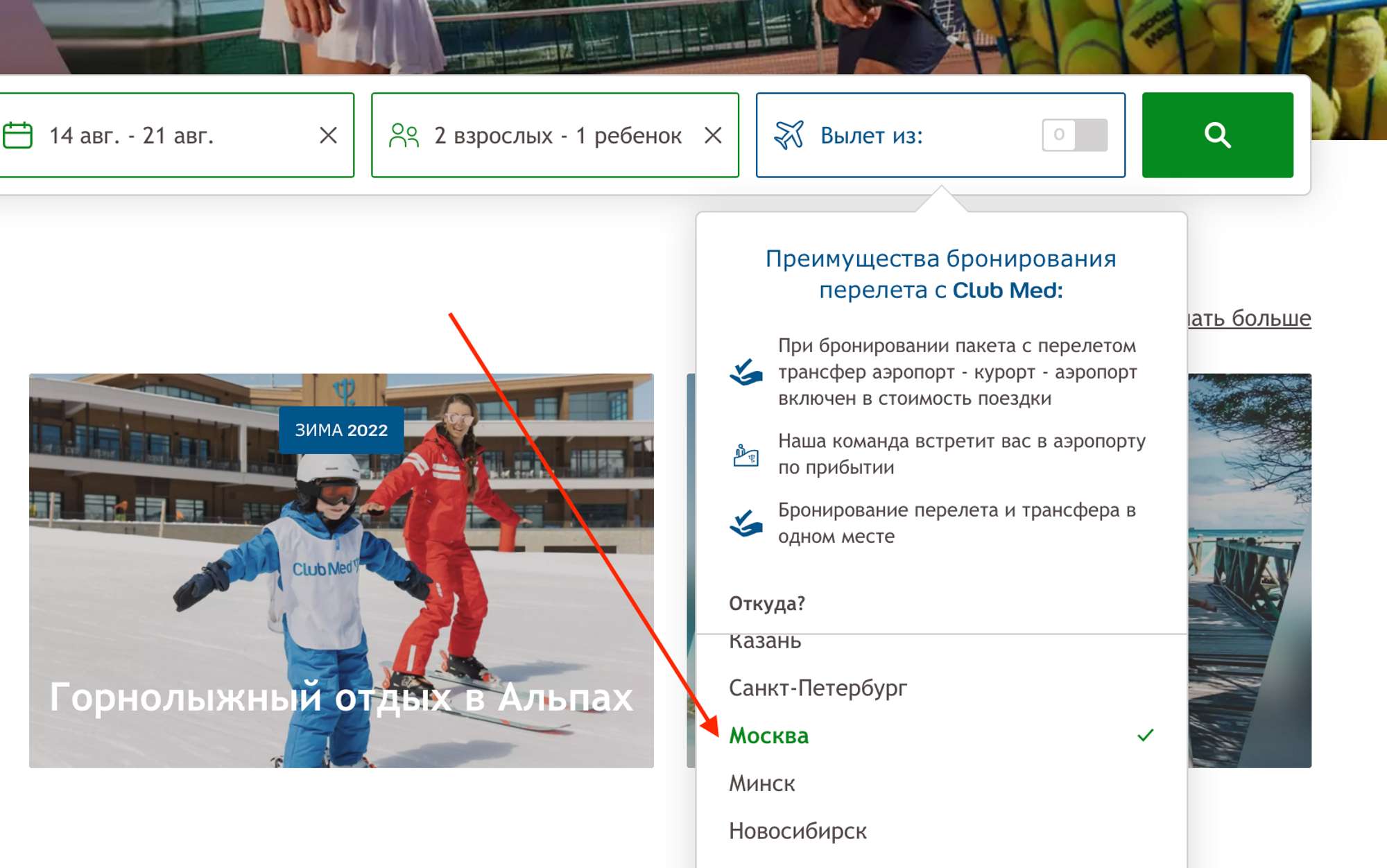Clear the 2 взрослых - 1 ребенок guests
Screen dimensions: 1387x868
713,135
